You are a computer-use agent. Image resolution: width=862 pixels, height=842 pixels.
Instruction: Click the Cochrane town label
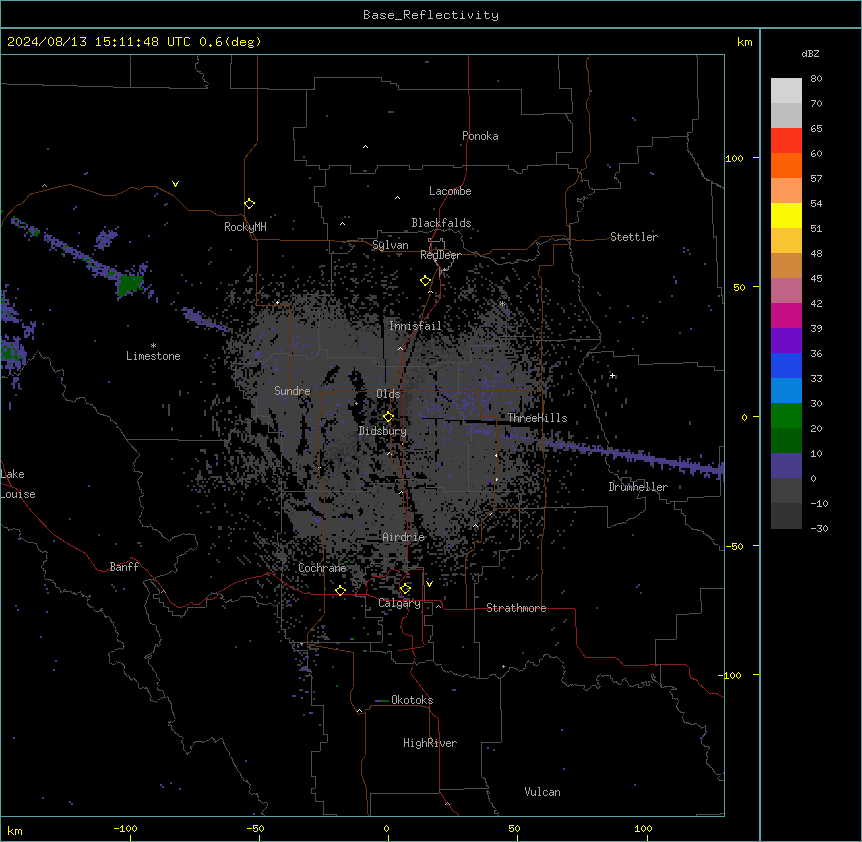(322, 568)
